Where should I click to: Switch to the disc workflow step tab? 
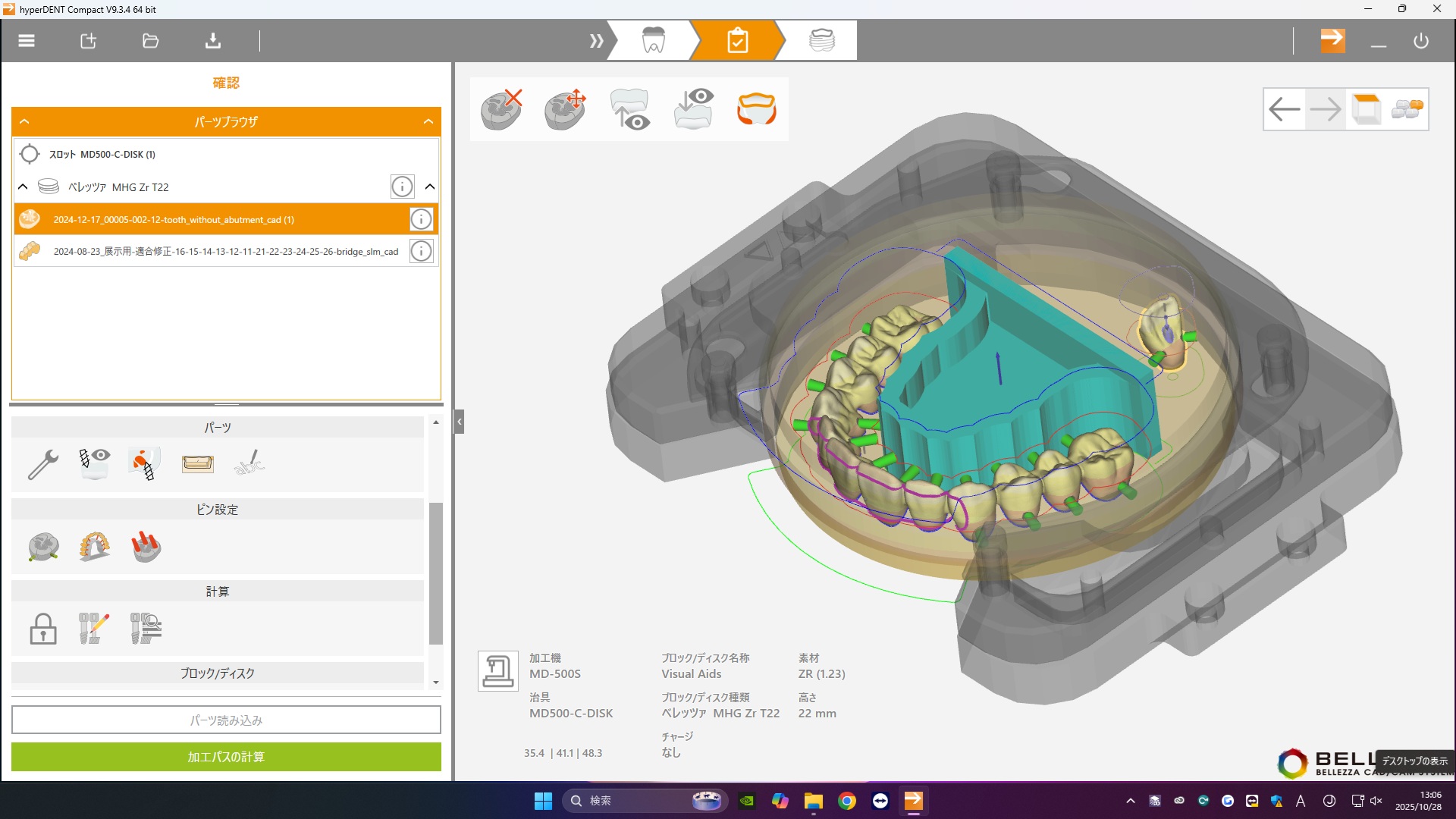click(821, 40)
